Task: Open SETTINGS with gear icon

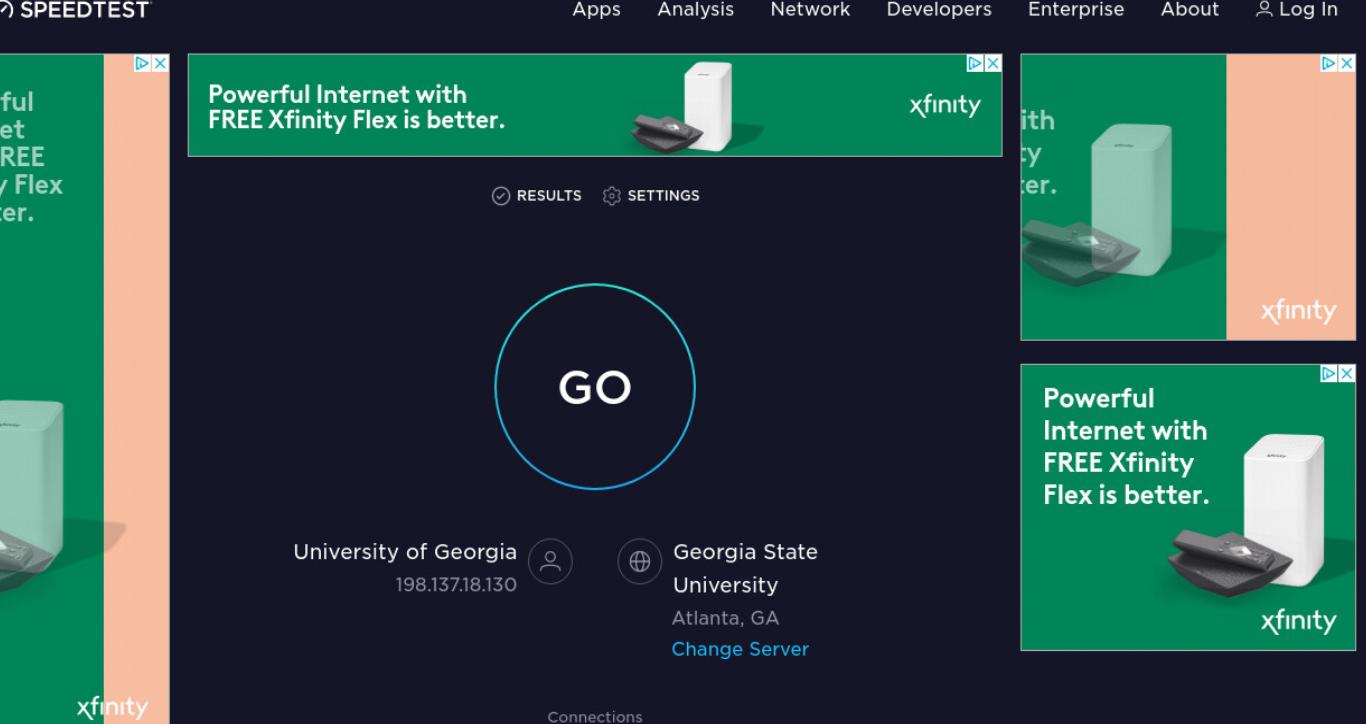Action: [651, 196]
